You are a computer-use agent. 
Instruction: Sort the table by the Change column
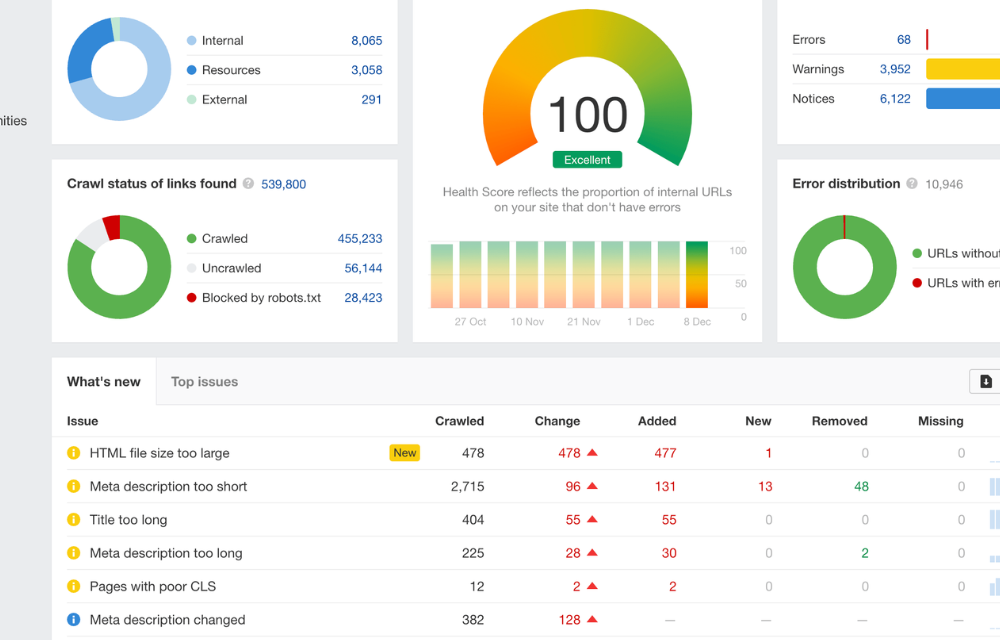pyautogui.click(x=557, y=421)
